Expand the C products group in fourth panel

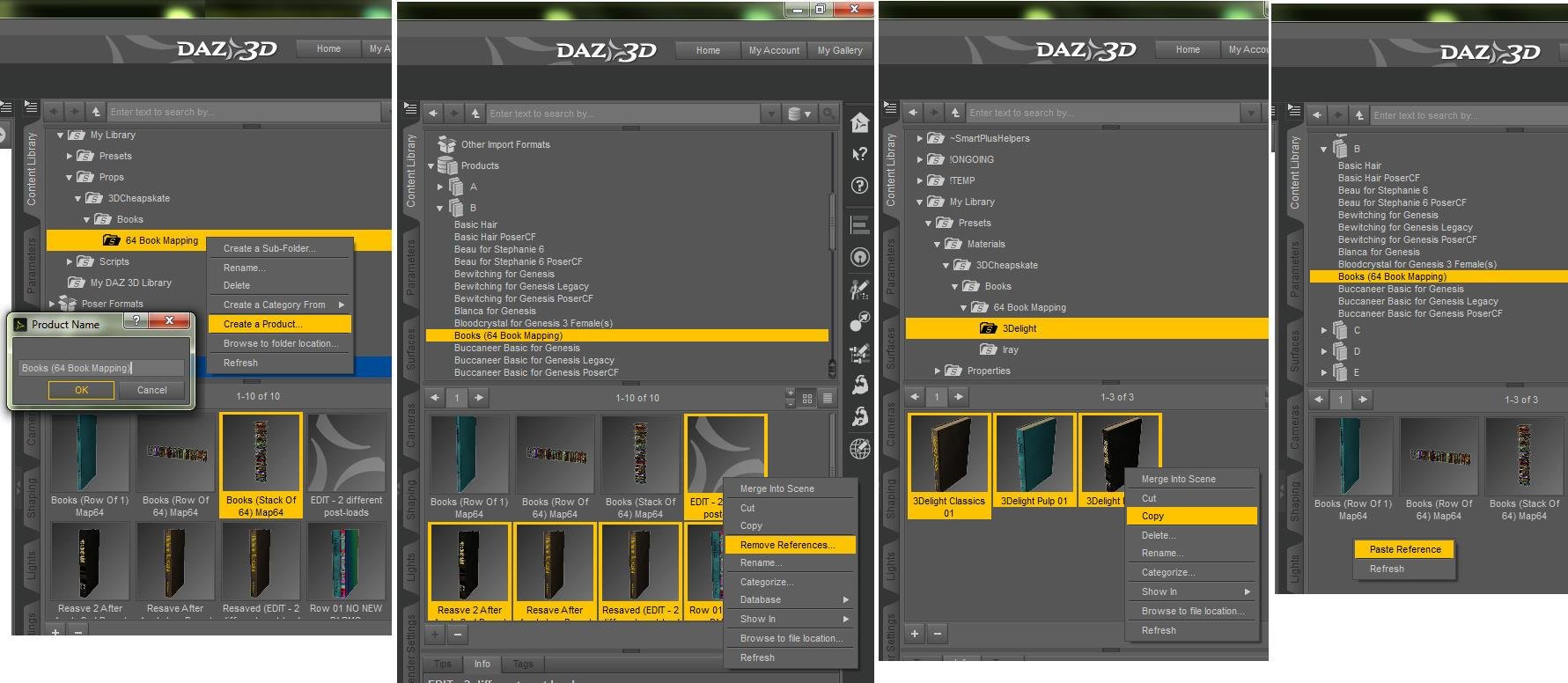click(1324, 330)
